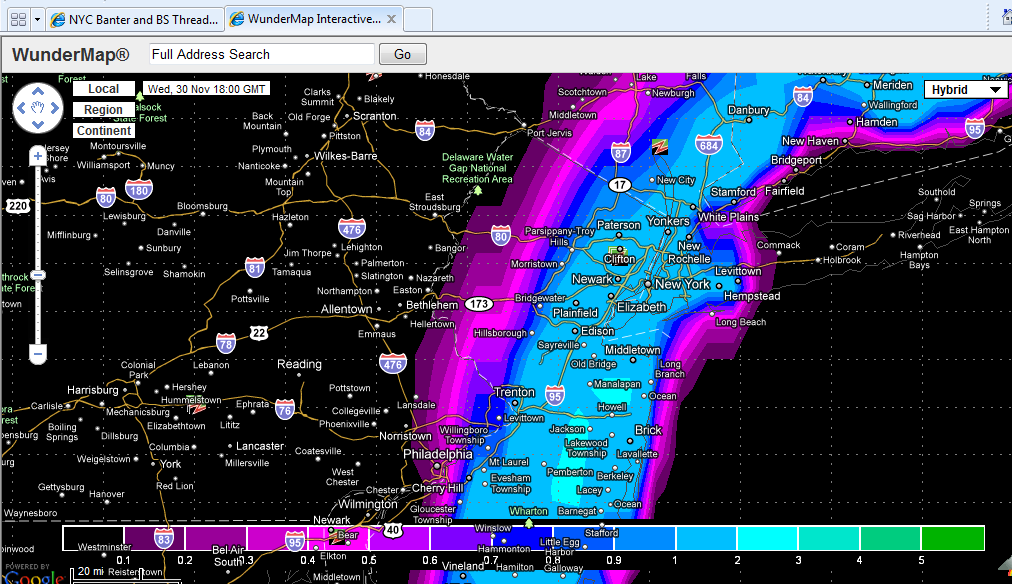
Task: Click the Go search button
Action: [402, 54]
